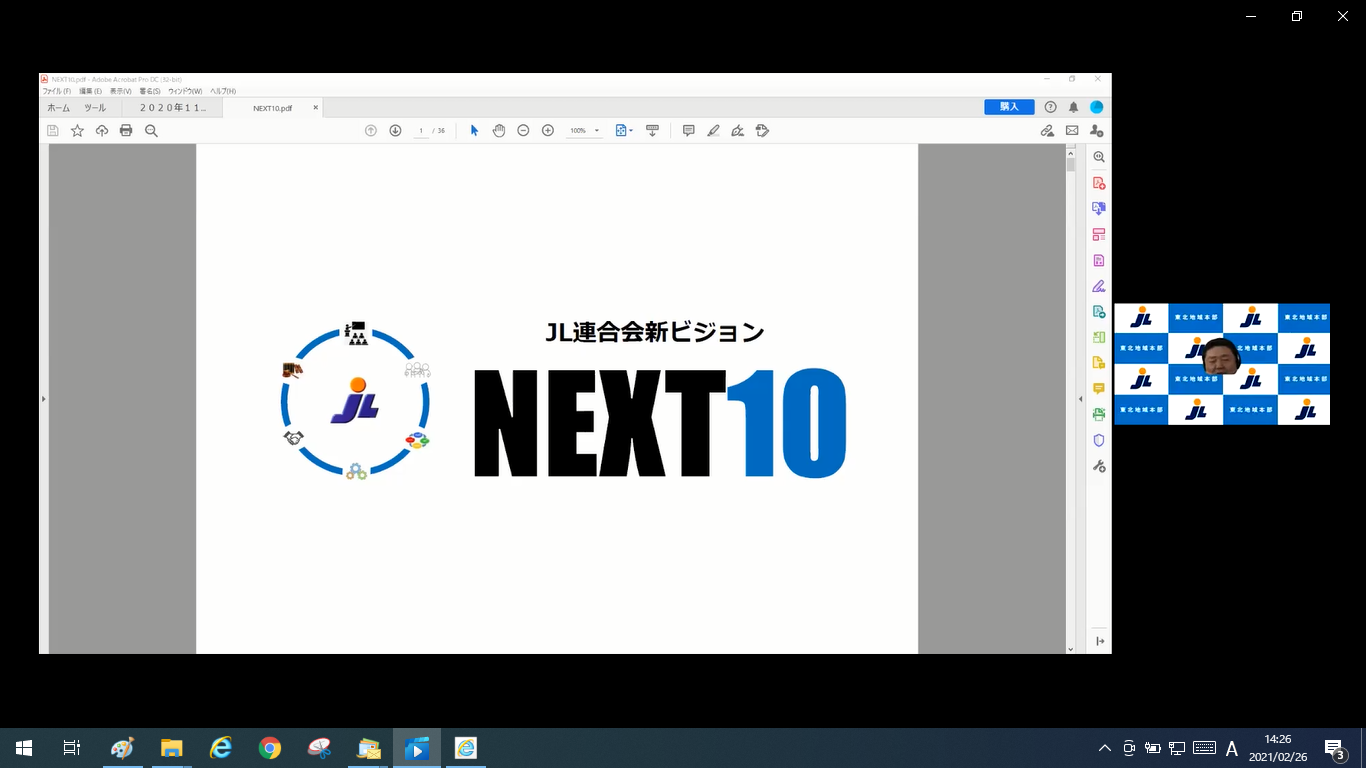Zoom out with minus icon
Screen dimensions: 1366x768
523,131
